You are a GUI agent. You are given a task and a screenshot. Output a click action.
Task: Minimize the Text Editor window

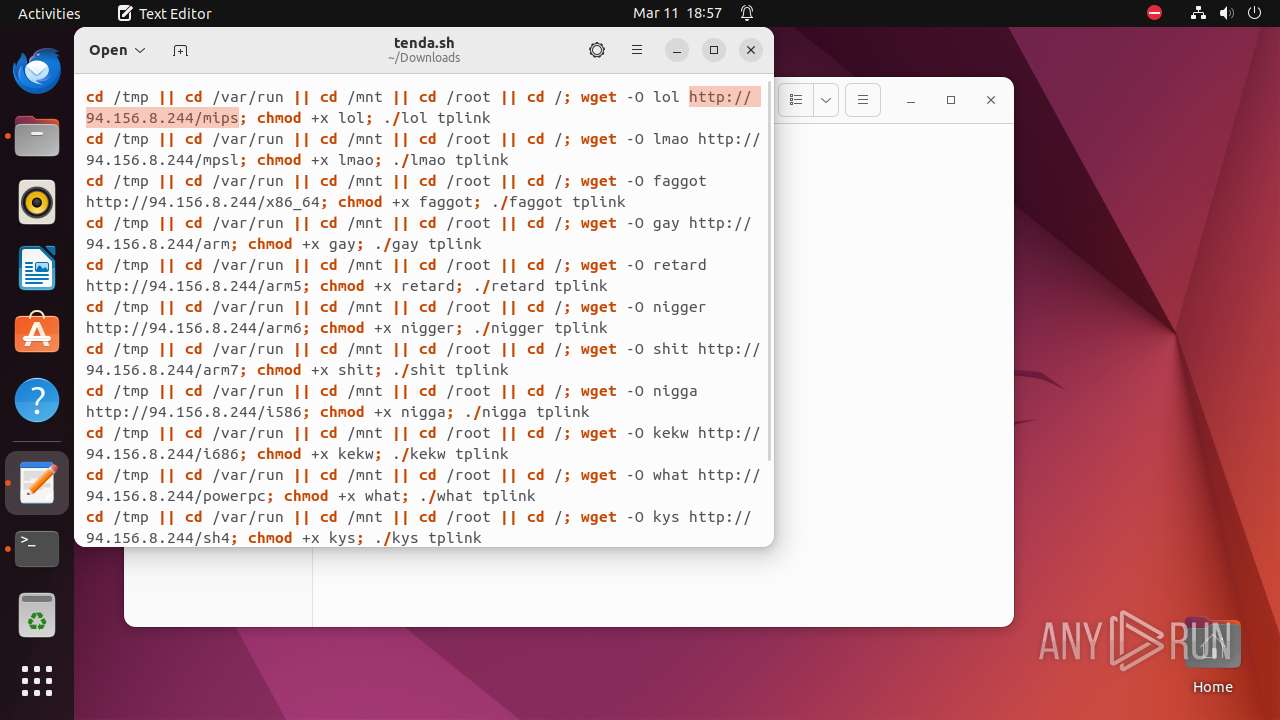click(x=677, y=50)
